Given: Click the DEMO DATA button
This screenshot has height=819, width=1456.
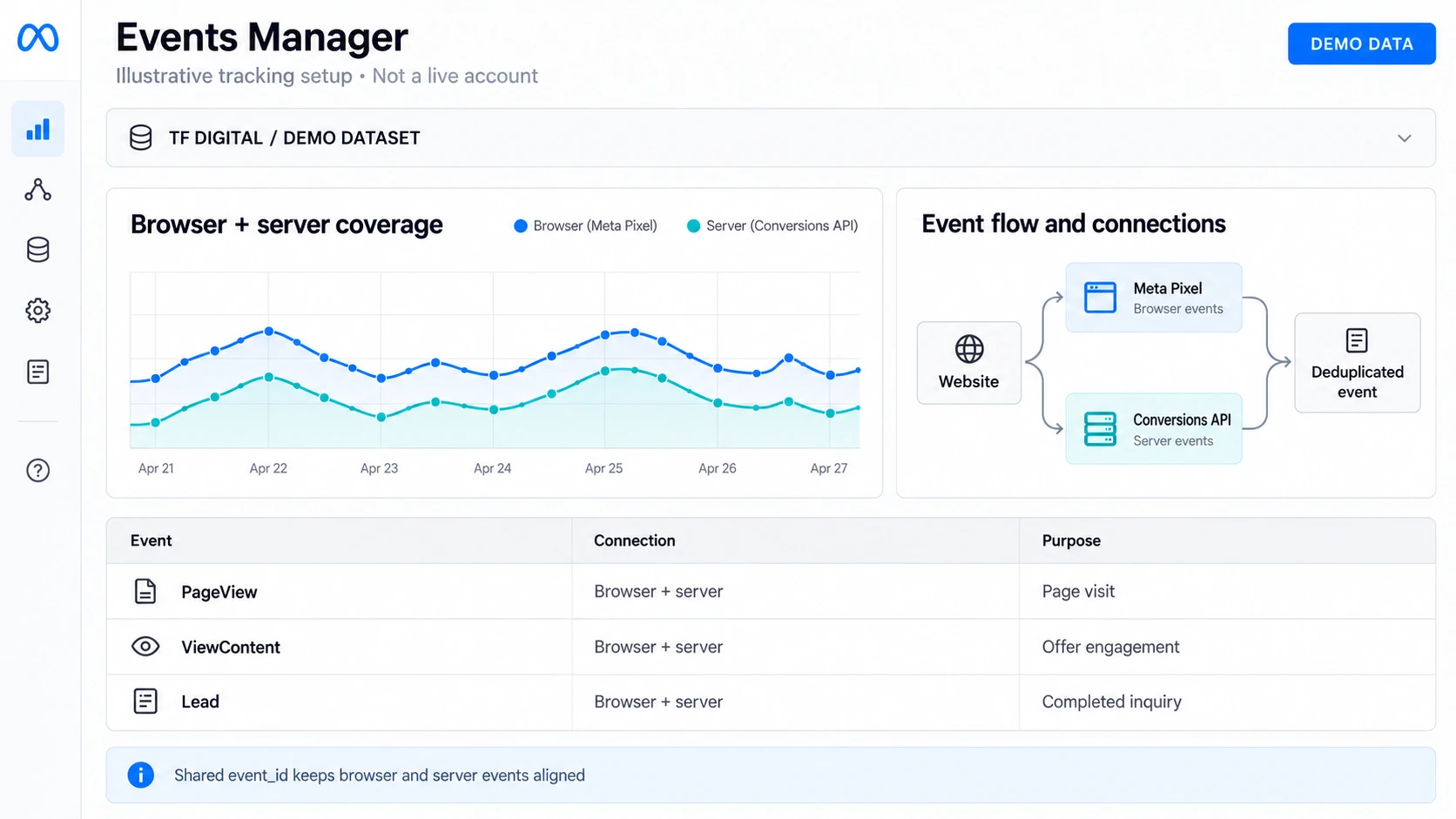Looking at the screenshot, I should pyautogui.click(x=1362, y=44).
